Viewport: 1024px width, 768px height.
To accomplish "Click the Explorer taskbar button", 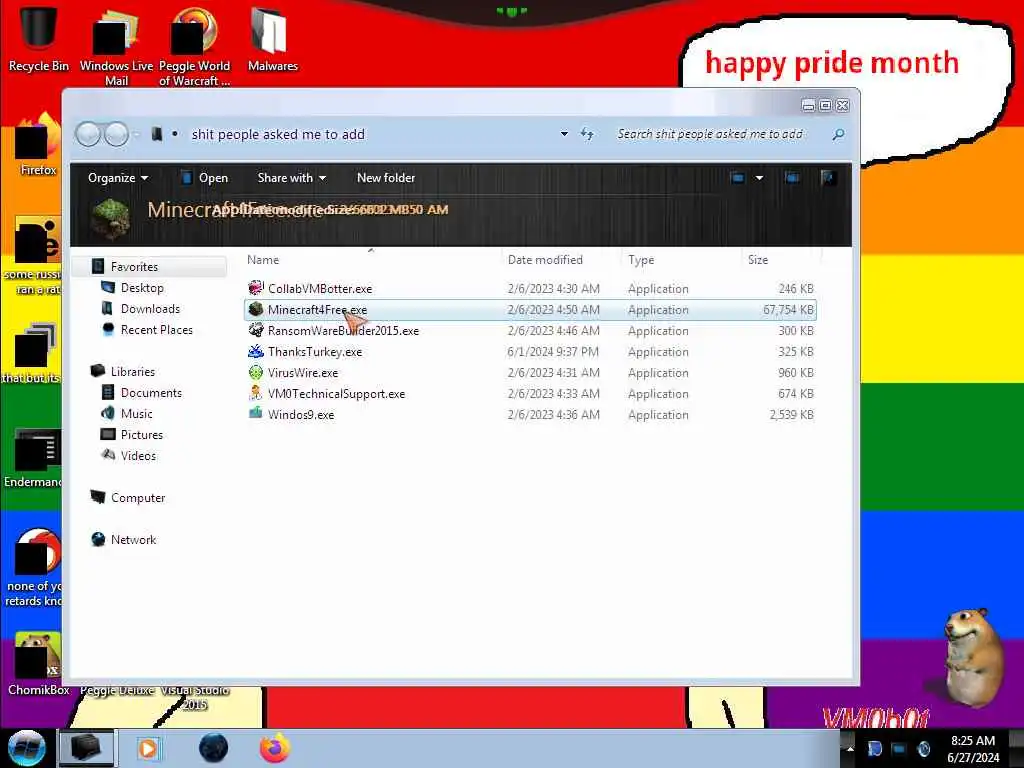I will pyautogui.click(x=86, y=748).
